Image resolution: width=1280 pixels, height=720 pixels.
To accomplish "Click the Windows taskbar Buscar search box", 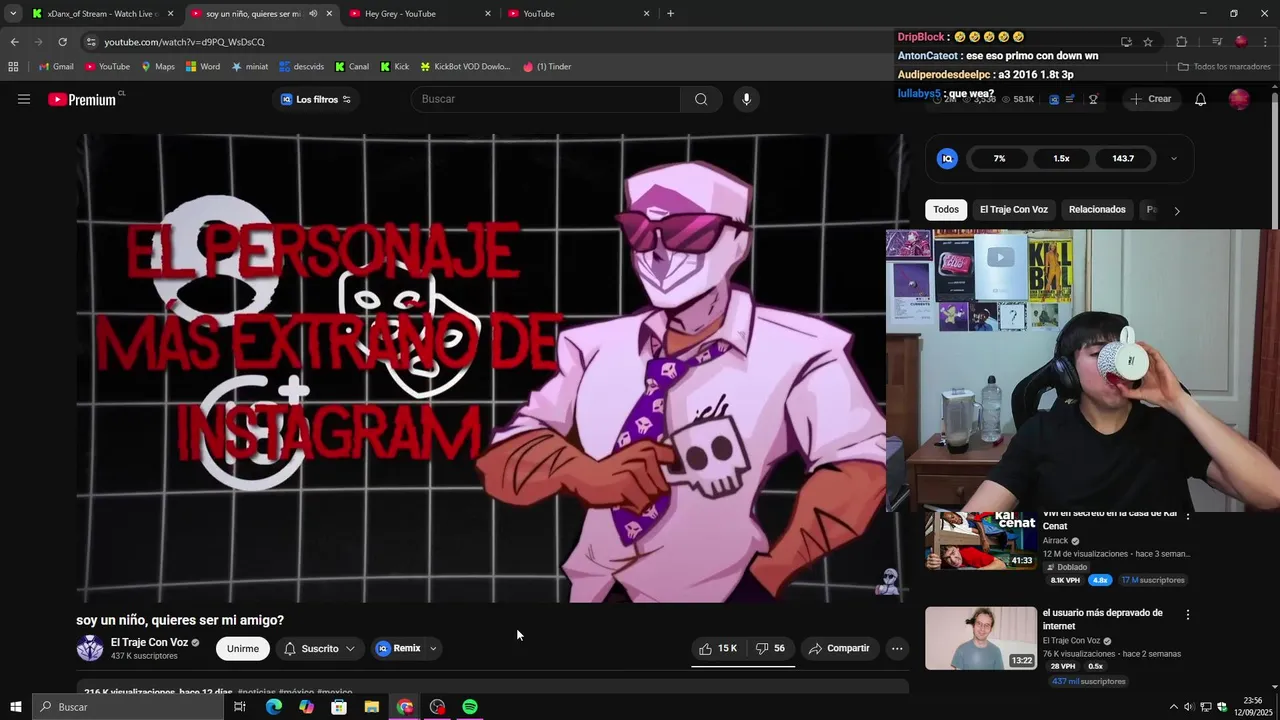I will [128, 707].
